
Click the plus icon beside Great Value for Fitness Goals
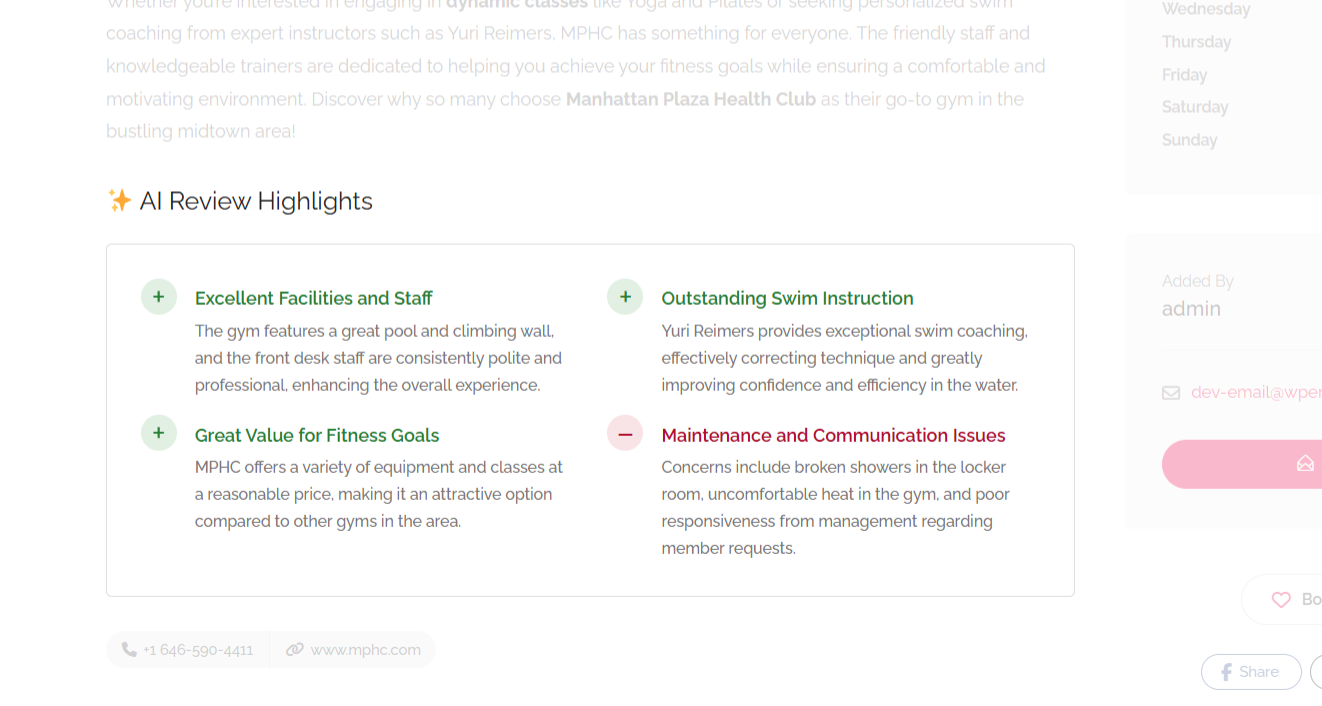point(159,433)
